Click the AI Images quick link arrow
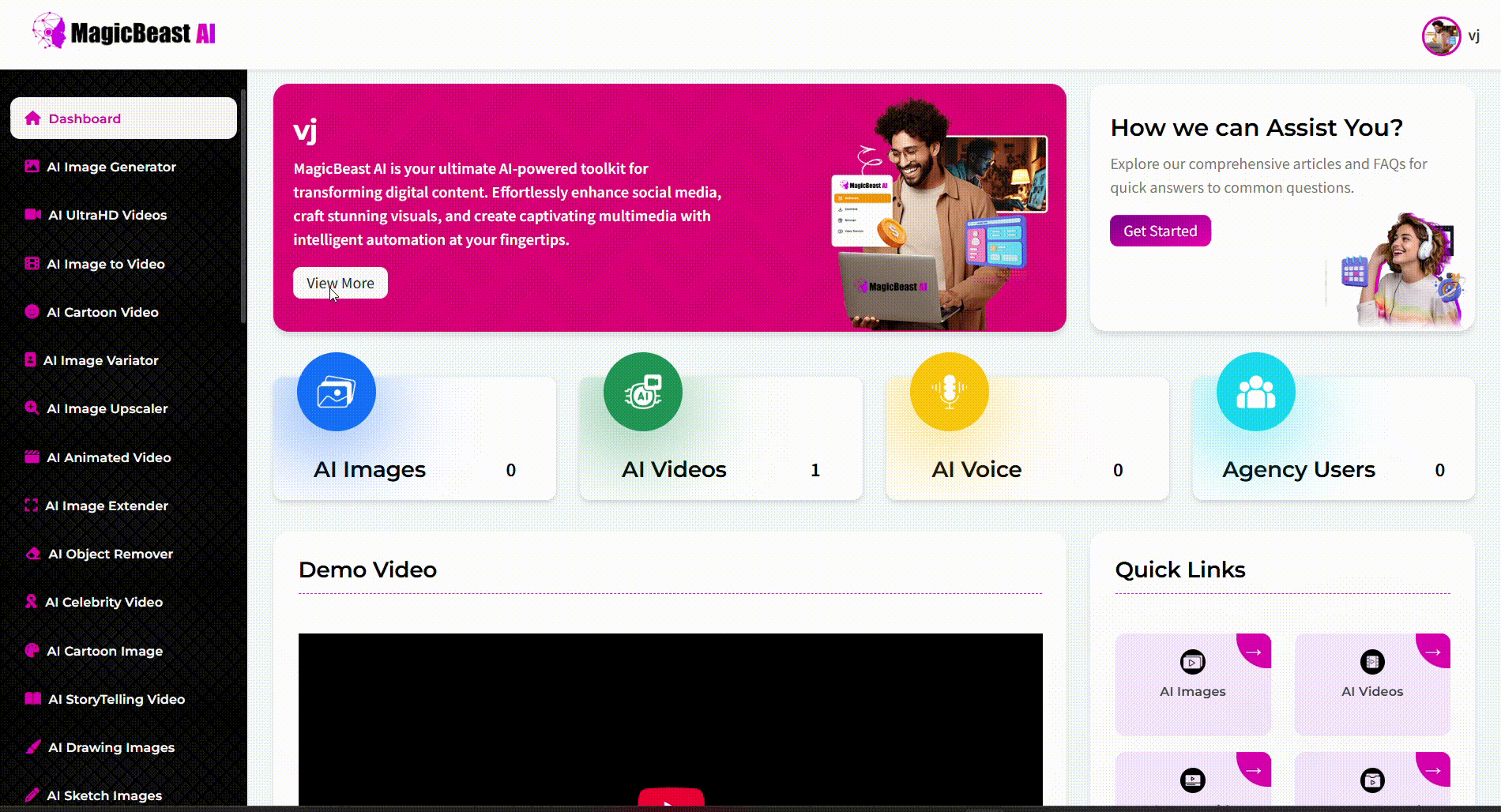The image size is (1501, 812). point(1254,651)
